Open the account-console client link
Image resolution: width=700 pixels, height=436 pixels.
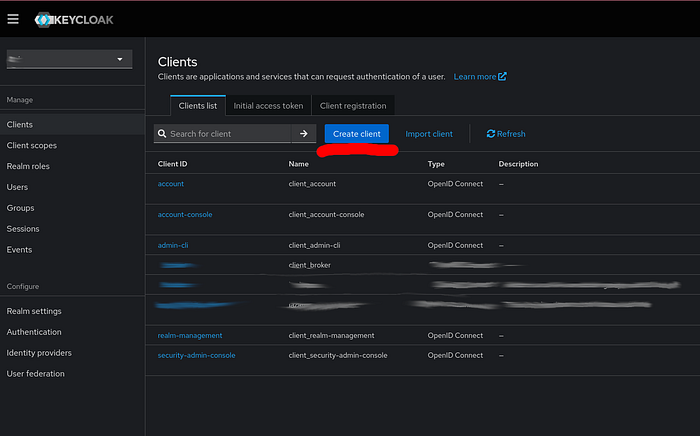point(185,215)
